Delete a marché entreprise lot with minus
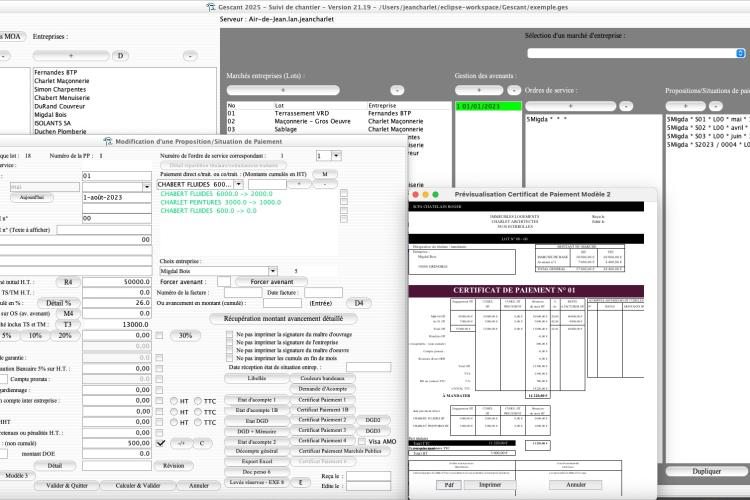The height and width of the screenshot is (500, 750). [397, 90]
